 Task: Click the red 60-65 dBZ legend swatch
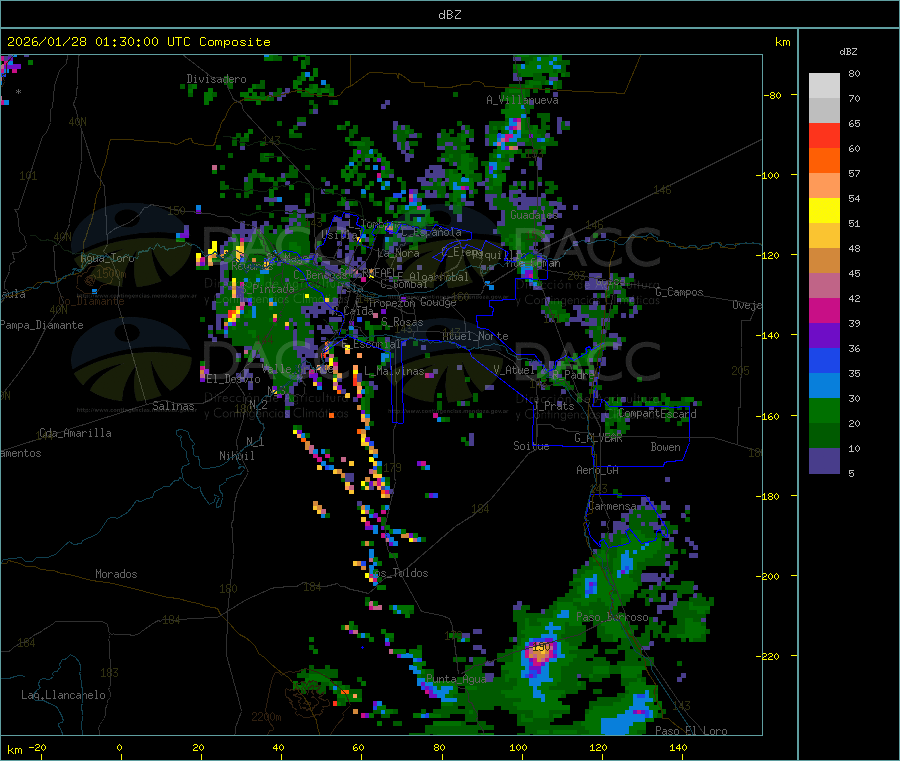824,135
